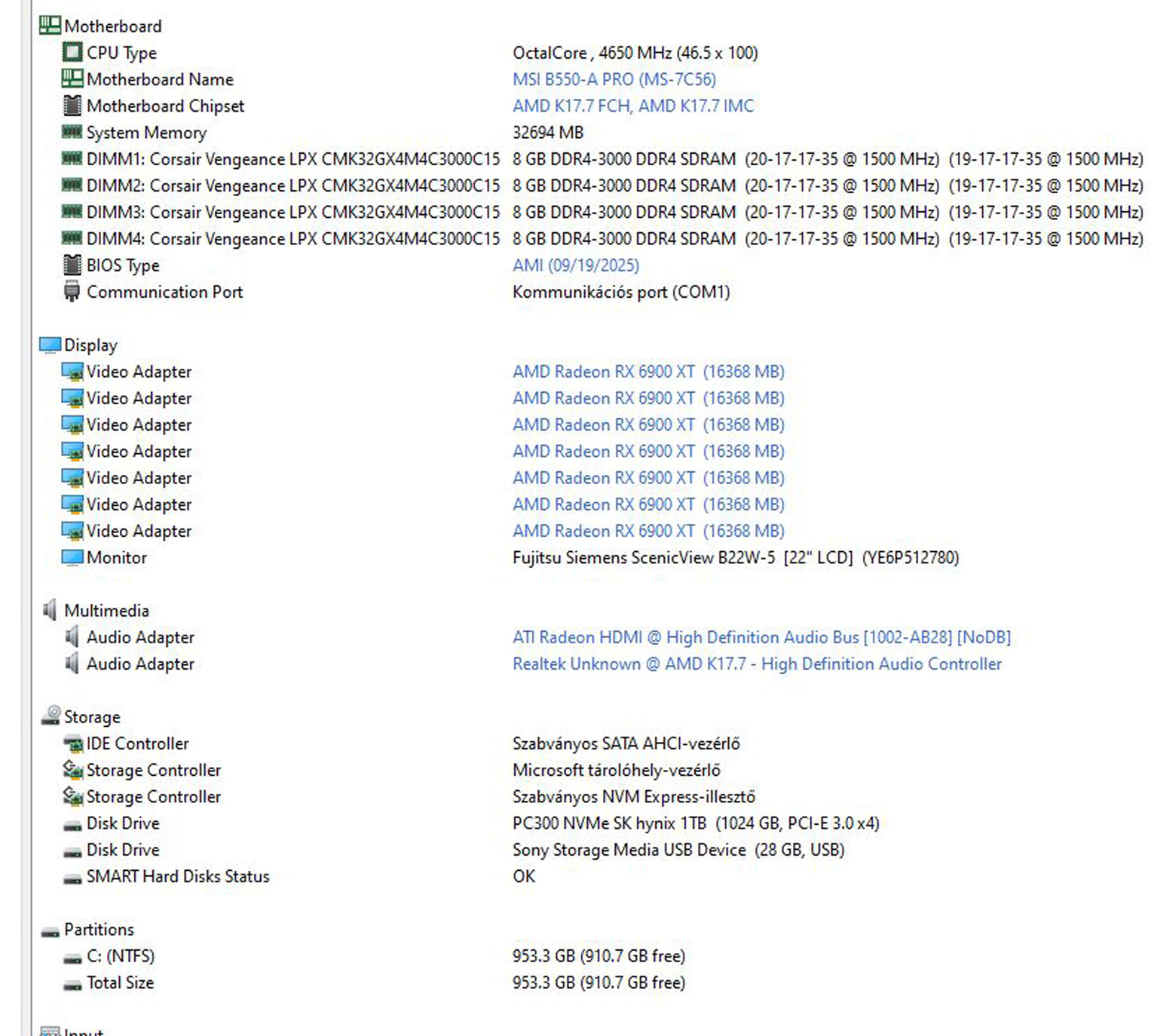Click the Display section monitor icon
The width and height of the screenshot is (1151, 1036).
[50, 345]
